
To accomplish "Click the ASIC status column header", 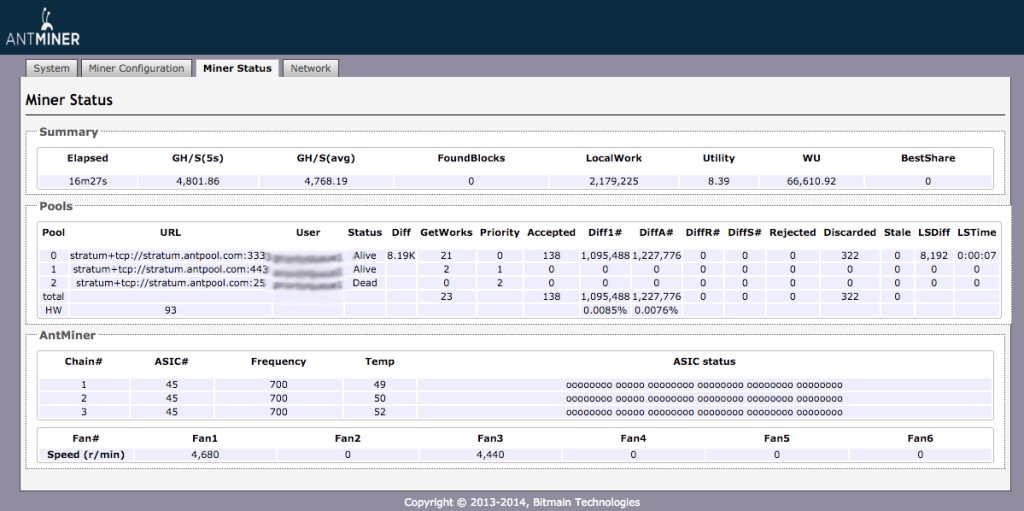I will [704, 361].
